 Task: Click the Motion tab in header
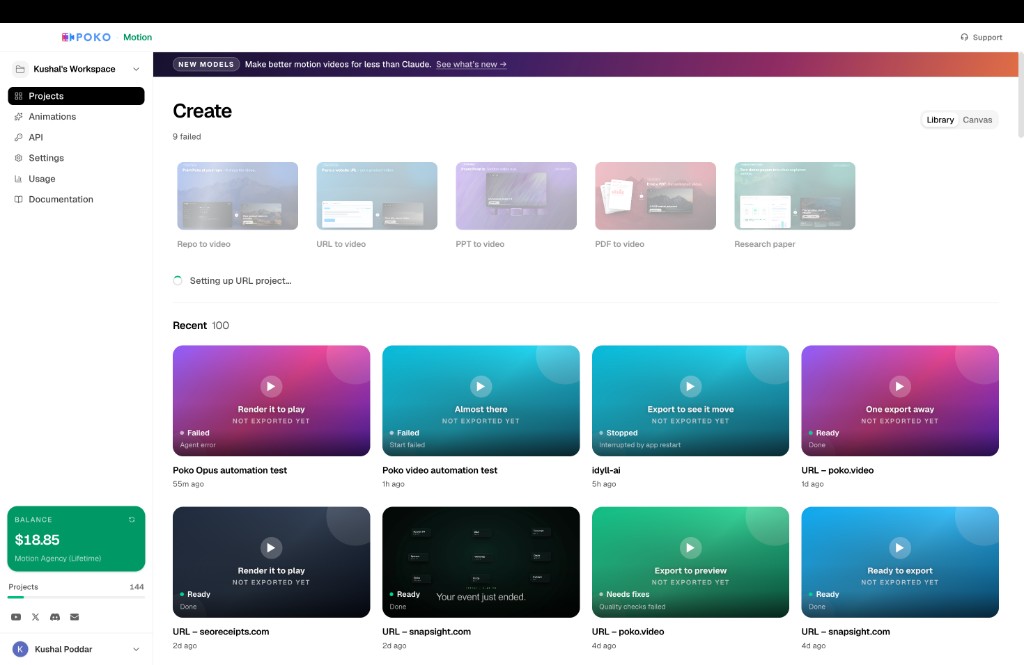point(137,37)
